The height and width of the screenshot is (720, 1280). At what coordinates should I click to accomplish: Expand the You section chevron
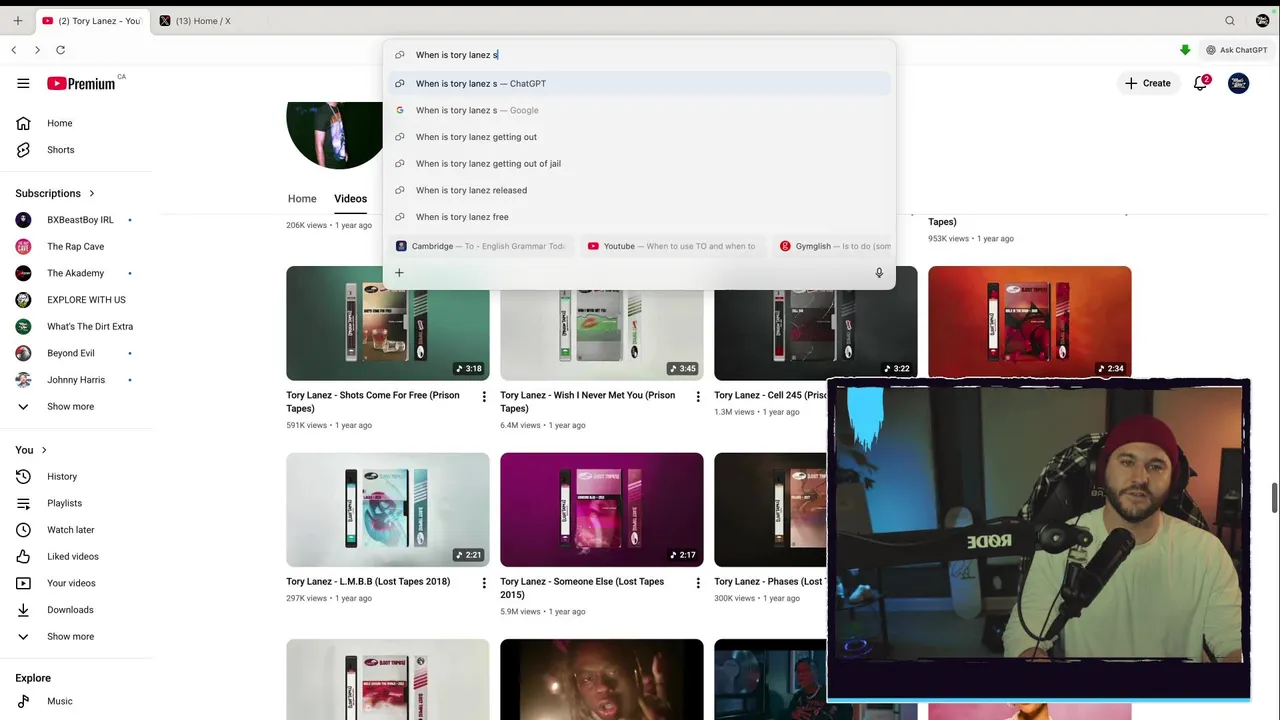[x=44, y=450]
